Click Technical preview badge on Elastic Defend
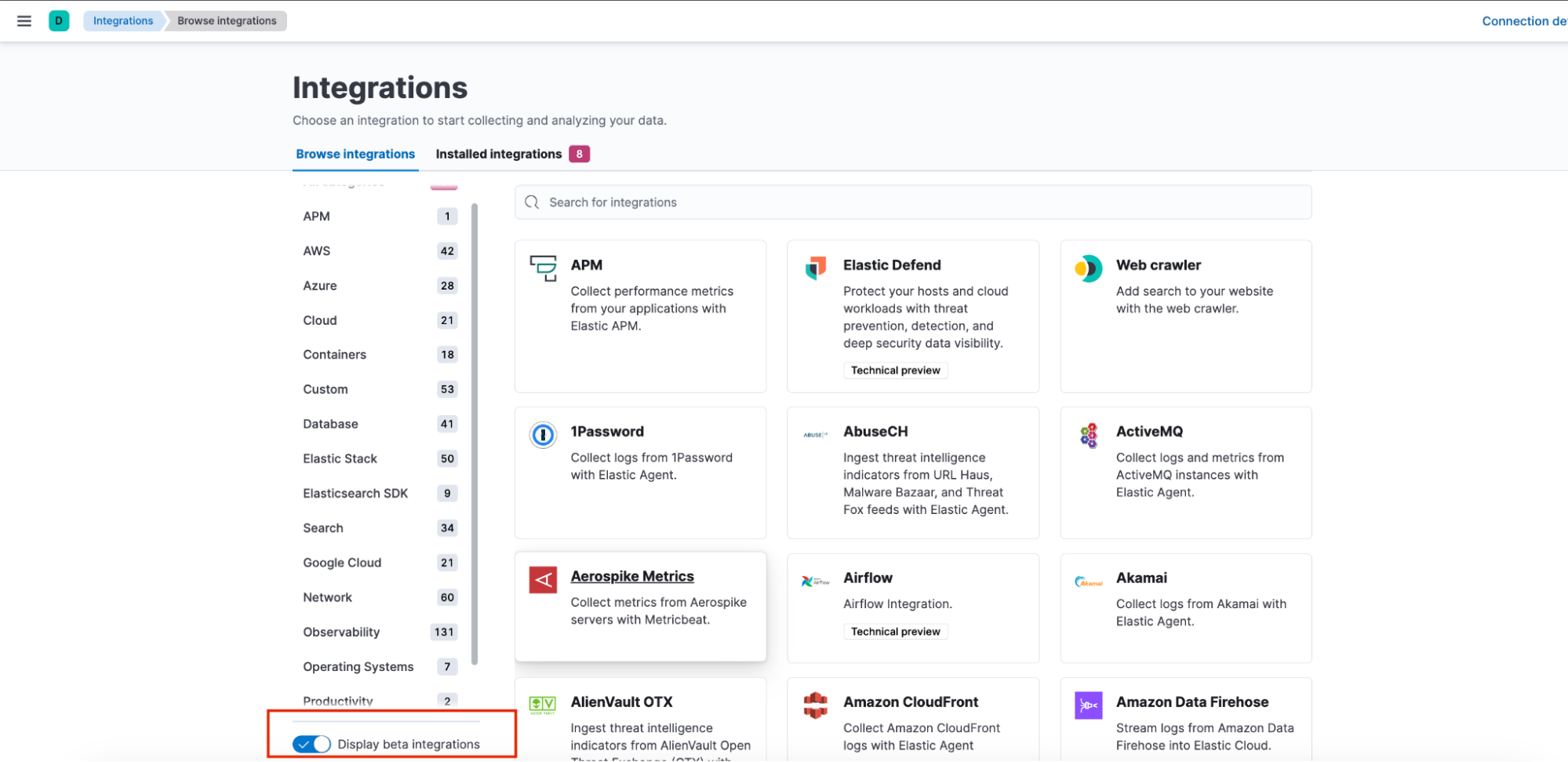Image resolution: width=1568 pixels, height=762 pixels. click(895, 370)
